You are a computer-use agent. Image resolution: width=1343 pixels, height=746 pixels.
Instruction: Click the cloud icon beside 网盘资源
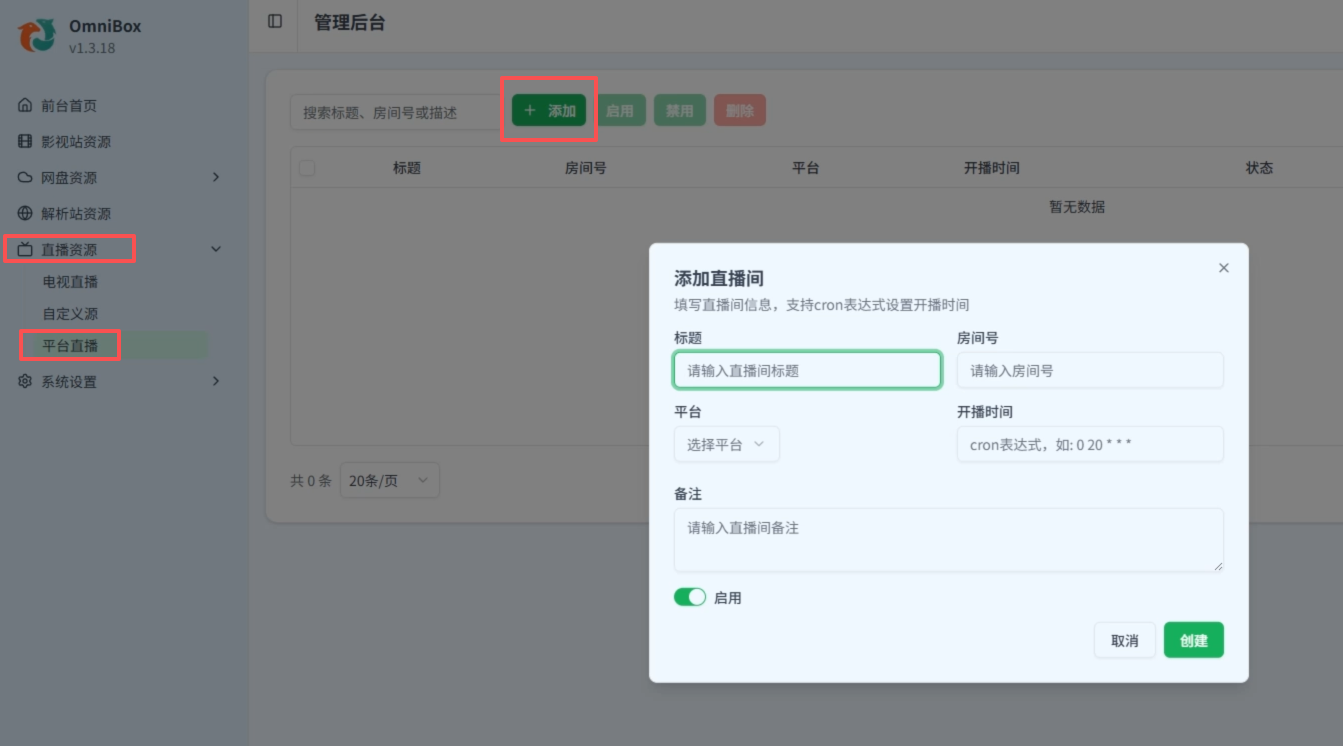pyautogui.click(x=25, y=178)
